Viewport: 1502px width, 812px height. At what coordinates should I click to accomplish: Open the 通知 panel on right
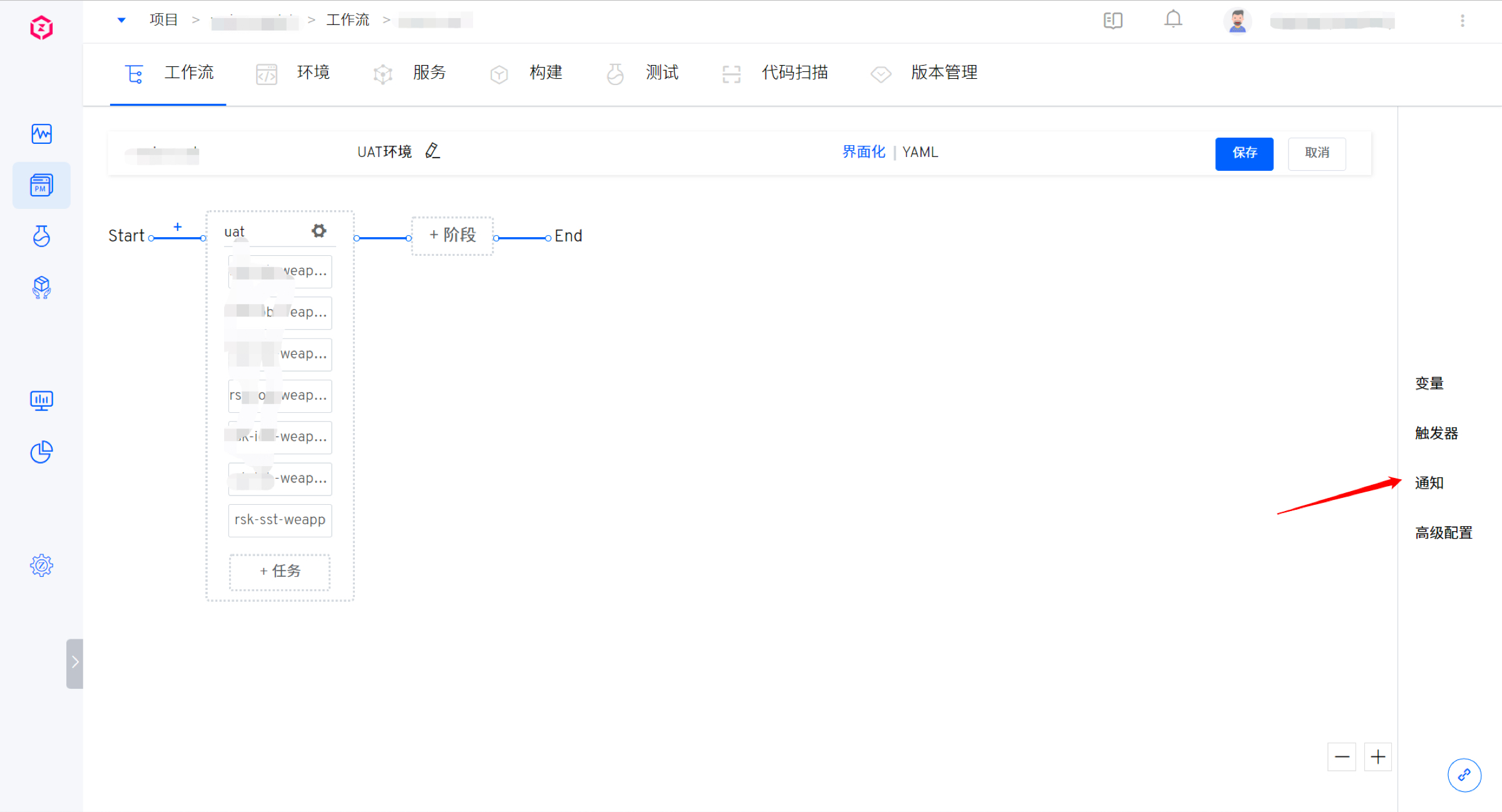pyautogui.click(x=1429, y=483)
